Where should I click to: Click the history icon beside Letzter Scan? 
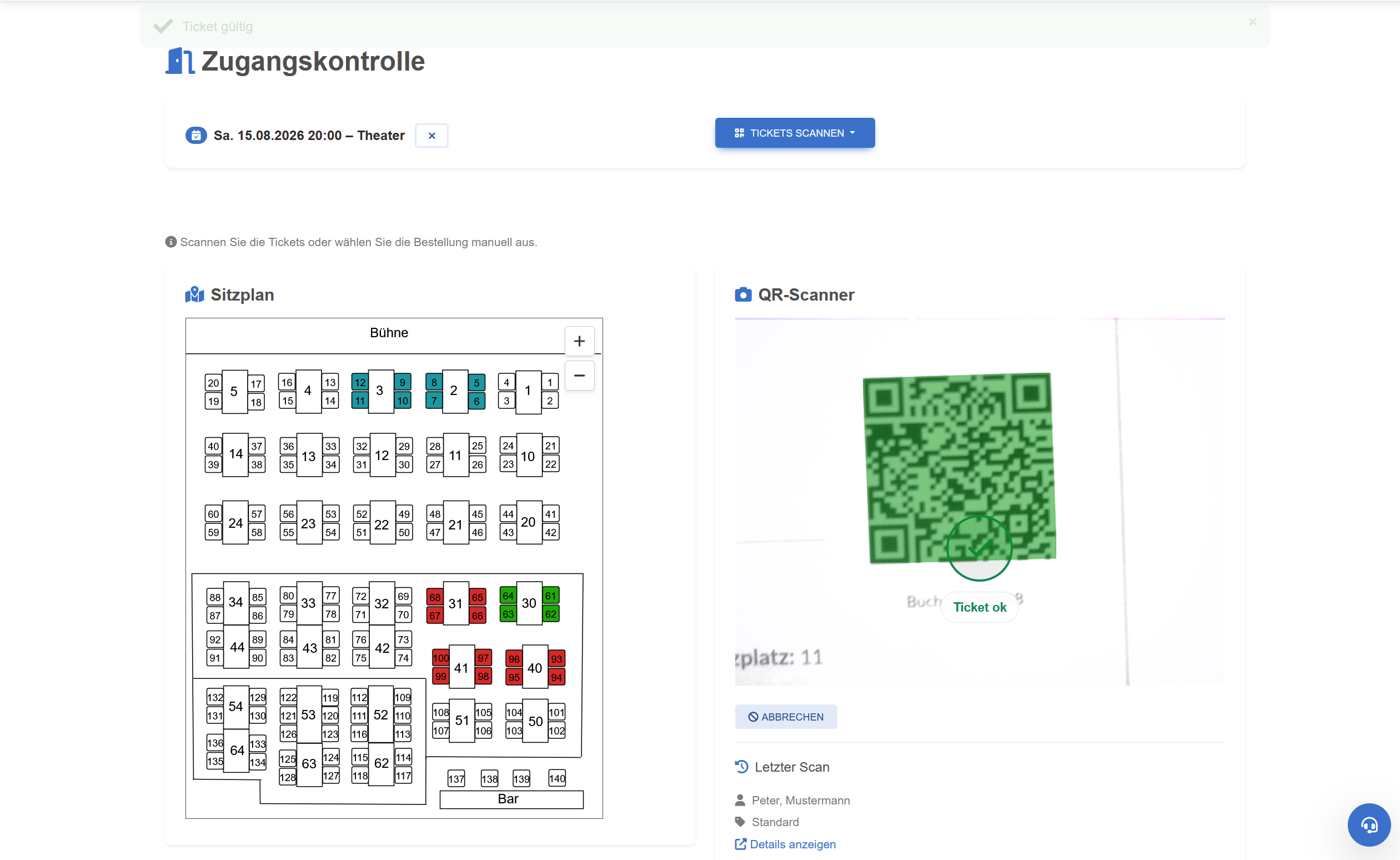(741, 767)
